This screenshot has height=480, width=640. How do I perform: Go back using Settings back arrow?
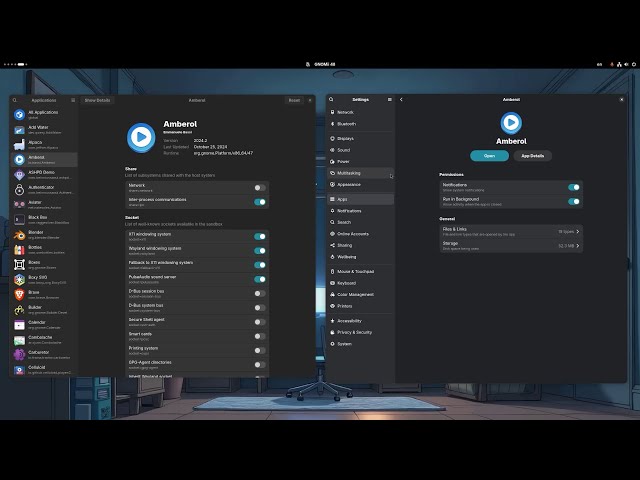(x=401, y=99)
